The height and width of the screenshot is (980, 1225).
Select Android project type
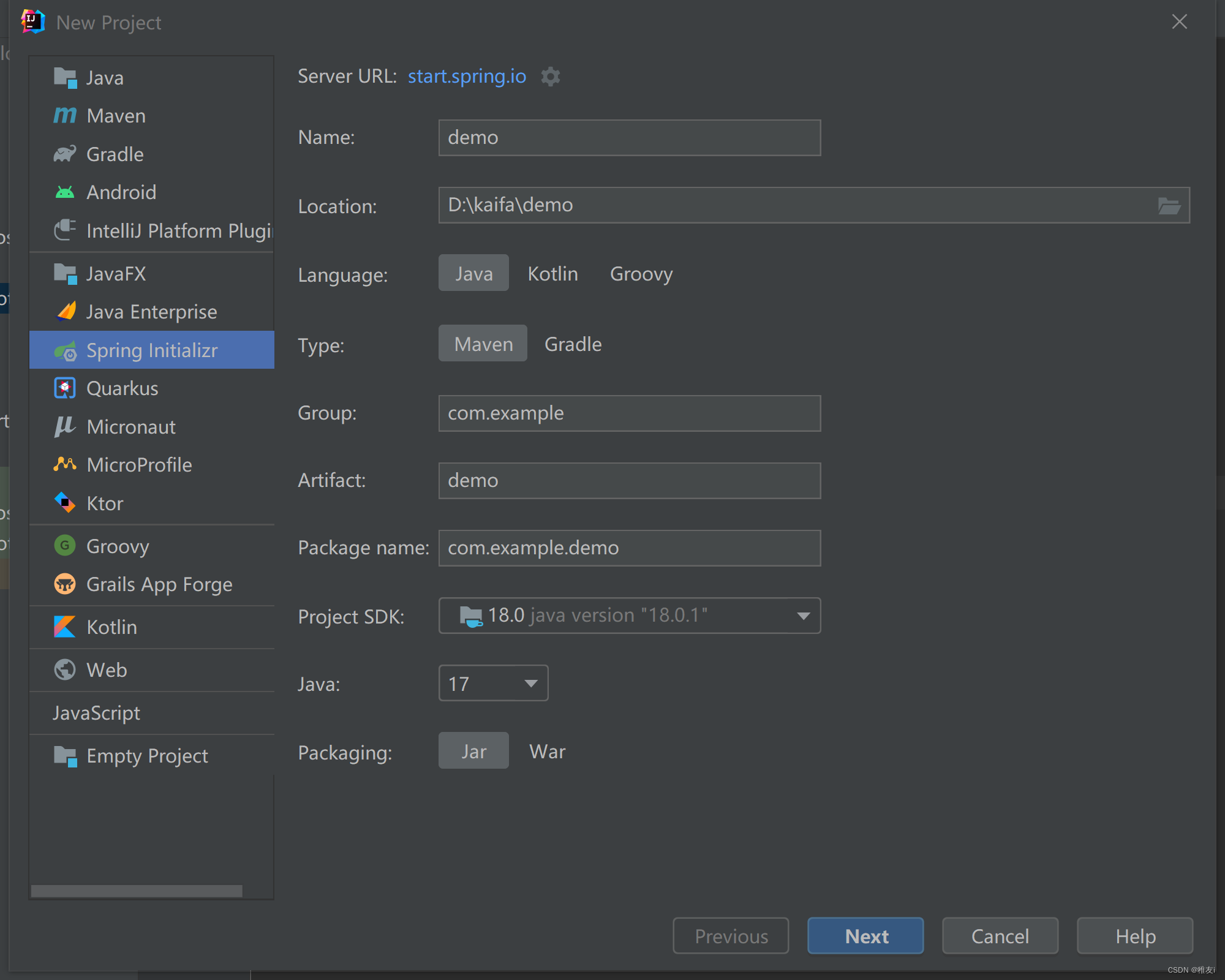pyautogui.click(x=151, y=192)
